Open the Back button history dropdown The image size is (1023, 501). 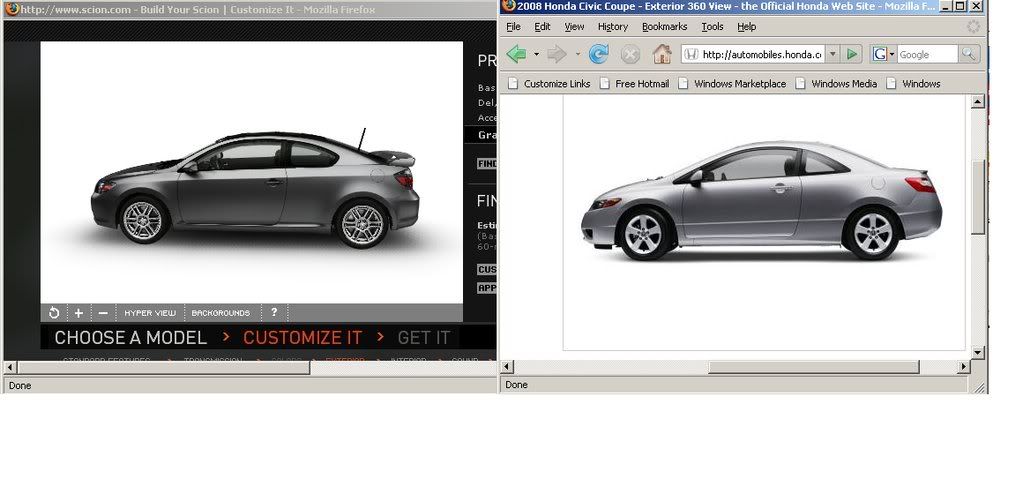click(536, 54)
